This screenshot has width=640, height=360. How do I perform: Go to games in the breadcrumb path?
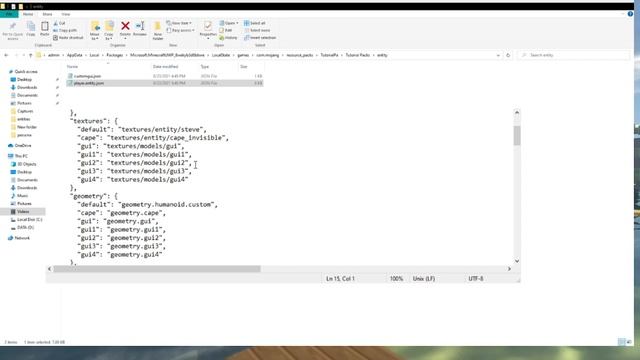tap(243, 55)
